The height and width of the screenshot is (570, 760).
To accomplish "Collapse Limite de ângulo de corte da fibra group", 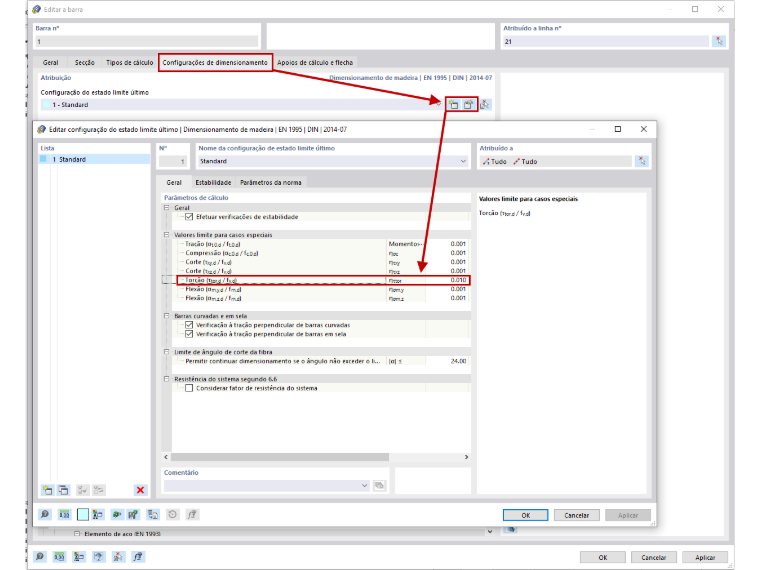I will pyautogui.click(x=166, y=352).
